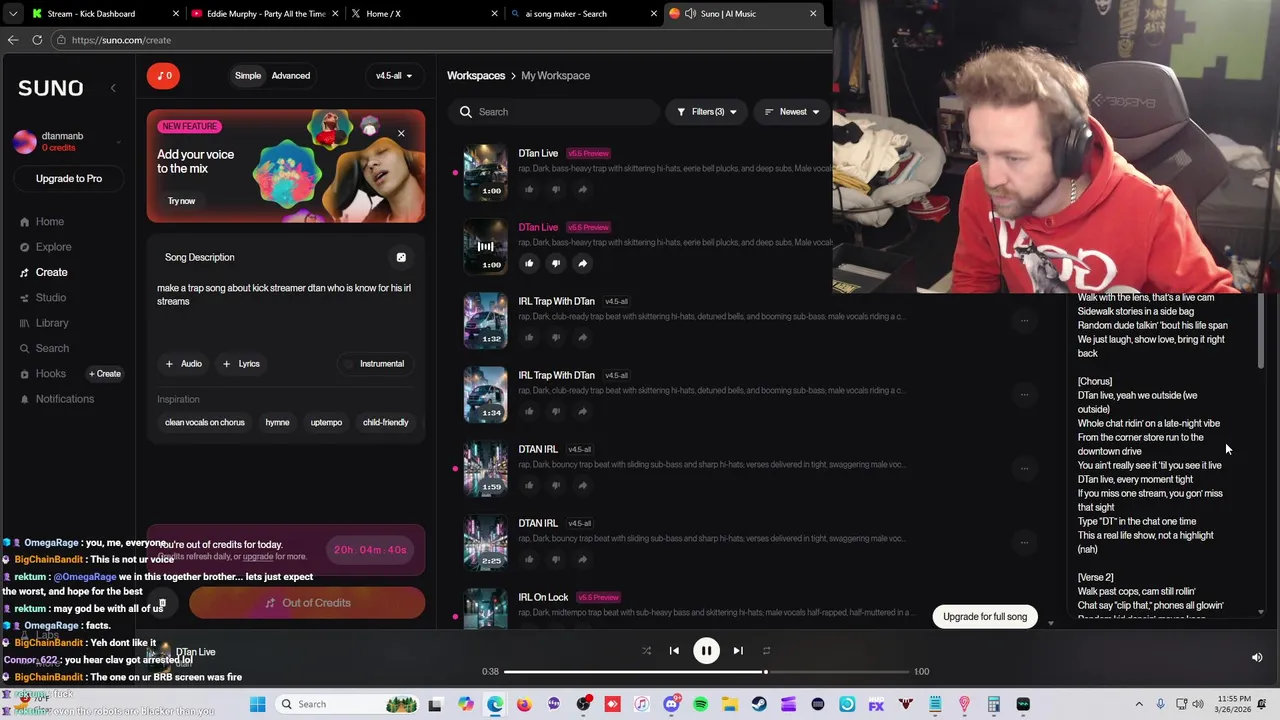Screen dimensions: 1280x720
Task: Open the Newest sort dropdown
Action: pos(791,112)
